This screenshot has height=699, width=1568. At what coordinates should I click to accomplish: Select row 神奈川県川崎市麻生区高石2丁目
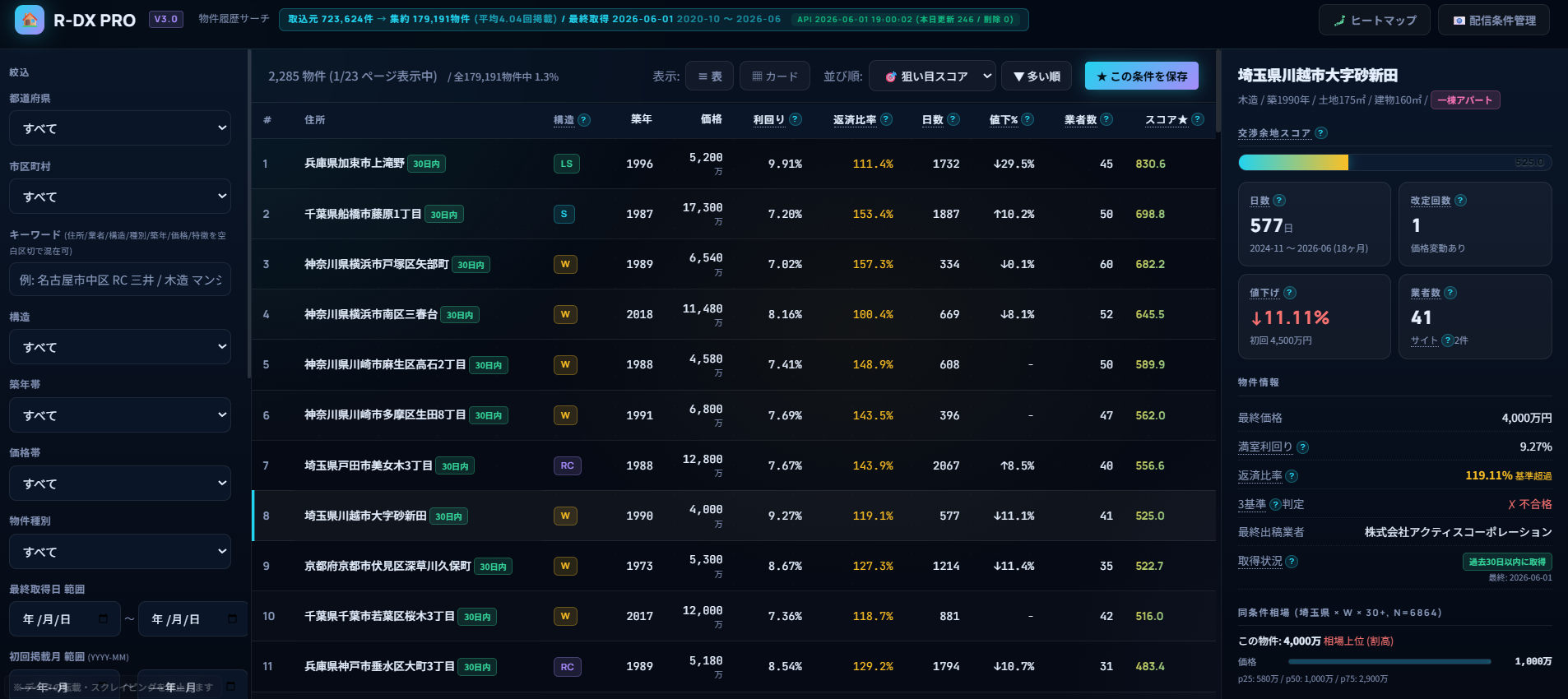click(734, 364)
